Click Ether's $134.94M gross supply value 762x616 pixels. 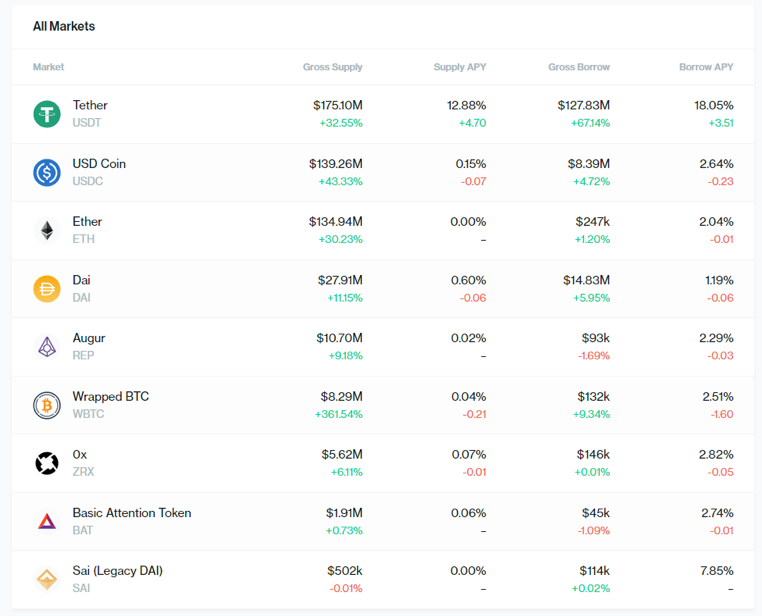[335, 222]
